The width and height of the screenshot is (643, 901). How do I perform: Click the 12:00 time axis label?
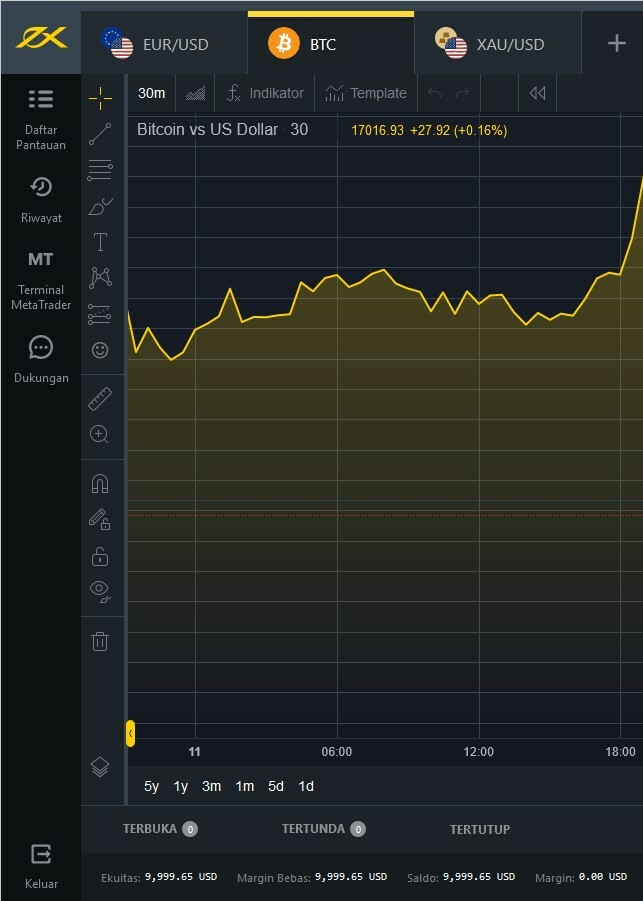pyautogui.click(x=479, y=752)
